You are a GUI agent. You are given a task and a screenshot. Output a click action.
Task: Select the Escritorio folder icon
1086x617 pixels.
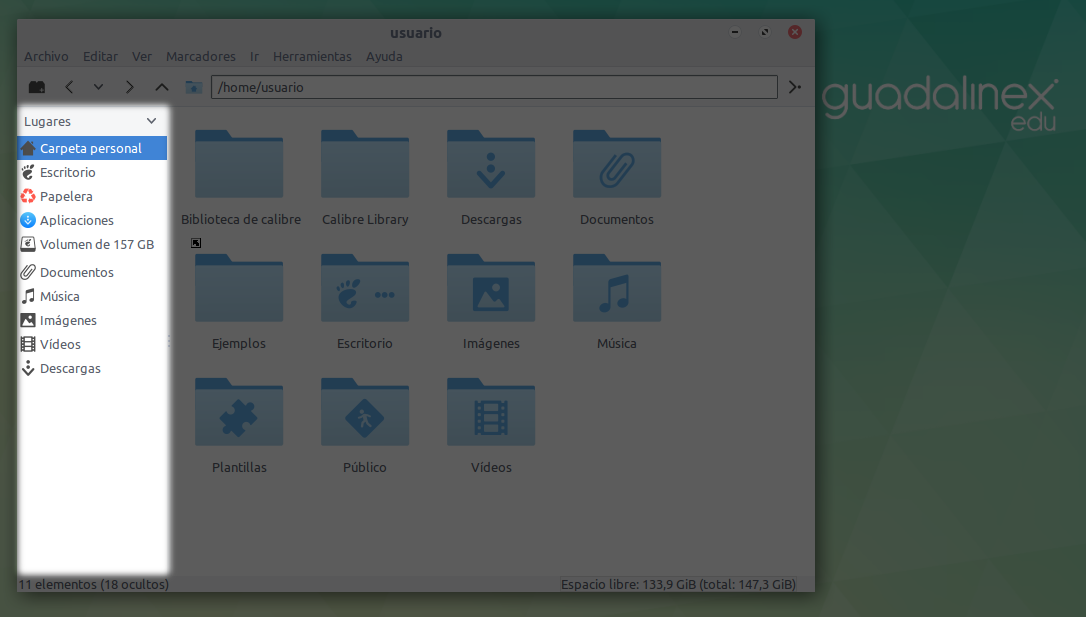coord(365,288)
